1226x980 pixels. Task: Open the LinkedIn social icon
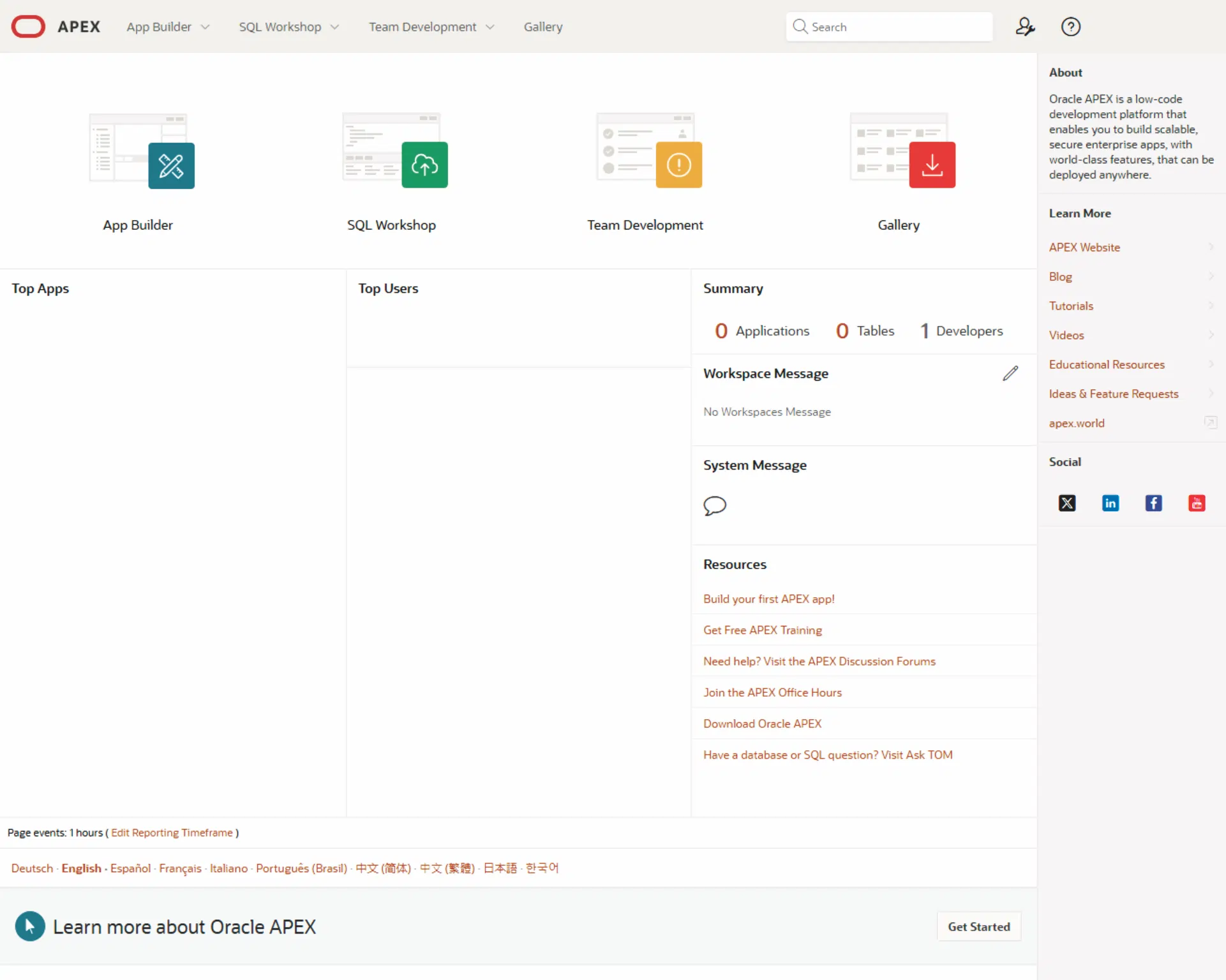[x=1110, y=503]
